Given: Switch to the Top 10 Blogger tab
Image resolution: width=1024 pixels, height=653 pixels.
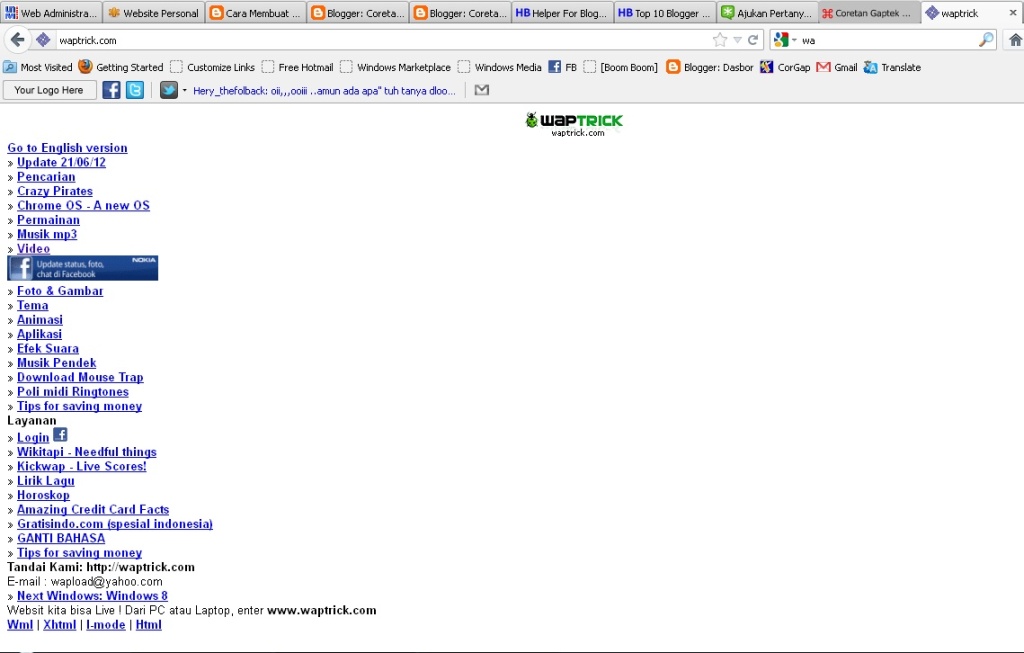Looking at the screenshot, I should (665, 12).
